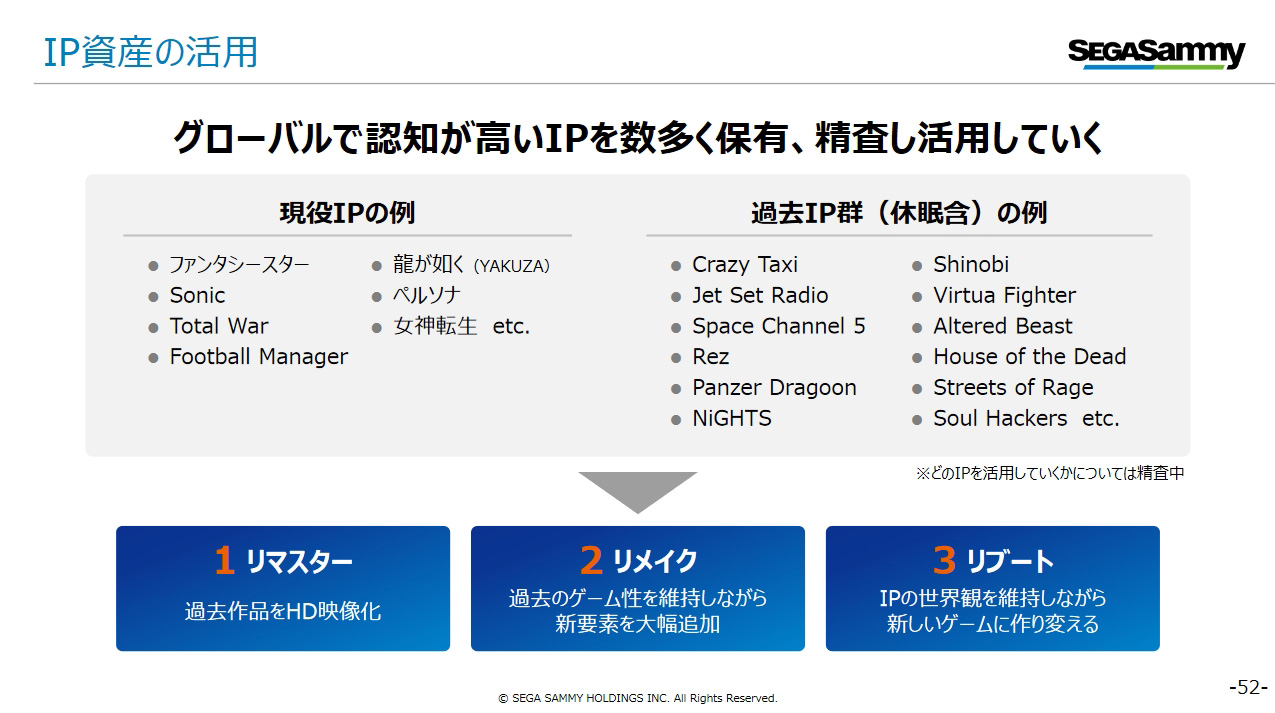1275x713 pixels.
Task: Select Soul Hackers etc. item
Action: [1026, 418]
